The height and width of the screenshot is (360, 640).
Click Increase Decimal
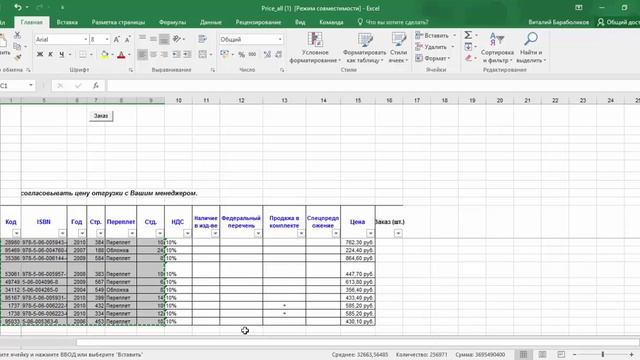click(267, 54)
